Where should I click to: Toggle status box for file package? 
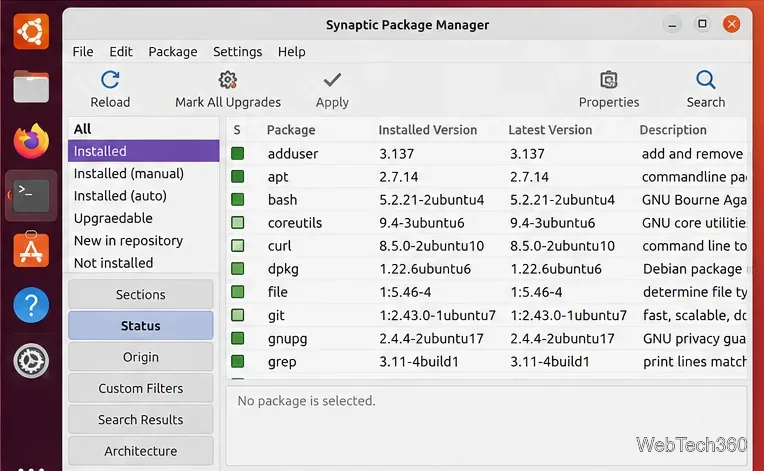point(237,292)
